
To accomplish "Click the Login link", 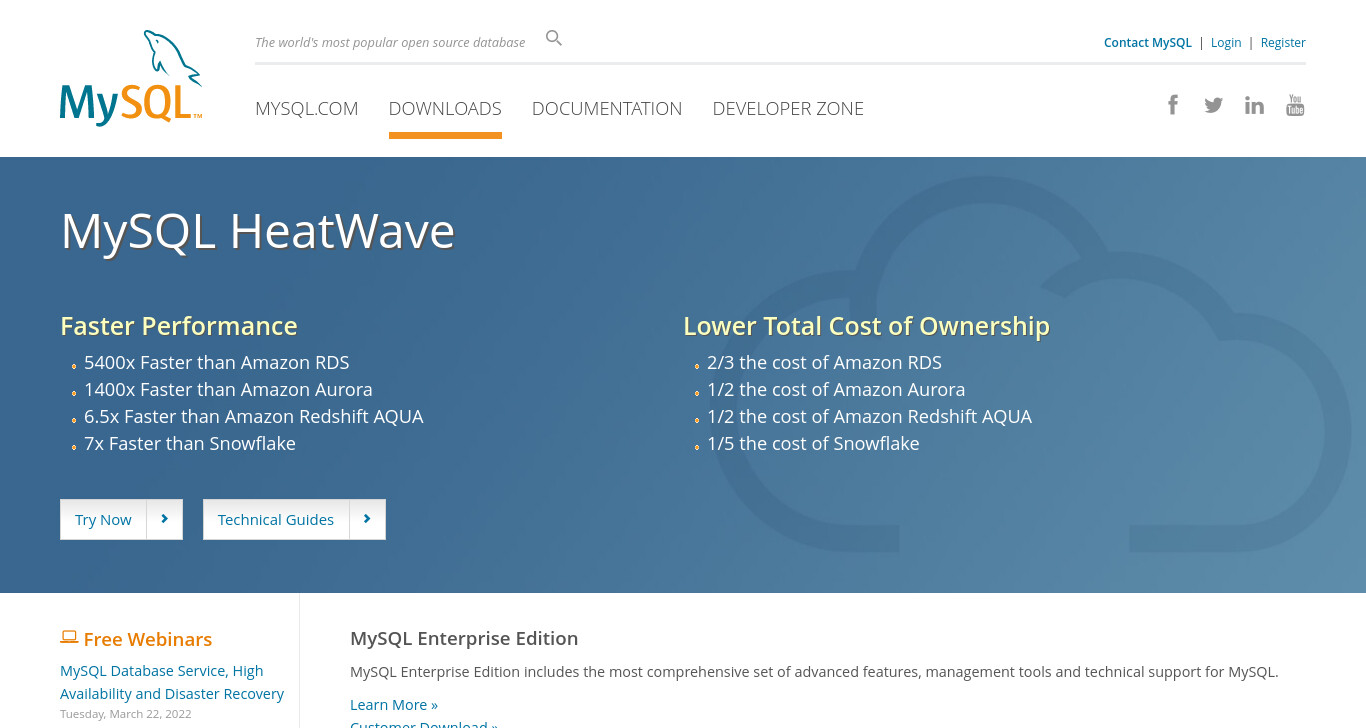I will point(1226,43).
